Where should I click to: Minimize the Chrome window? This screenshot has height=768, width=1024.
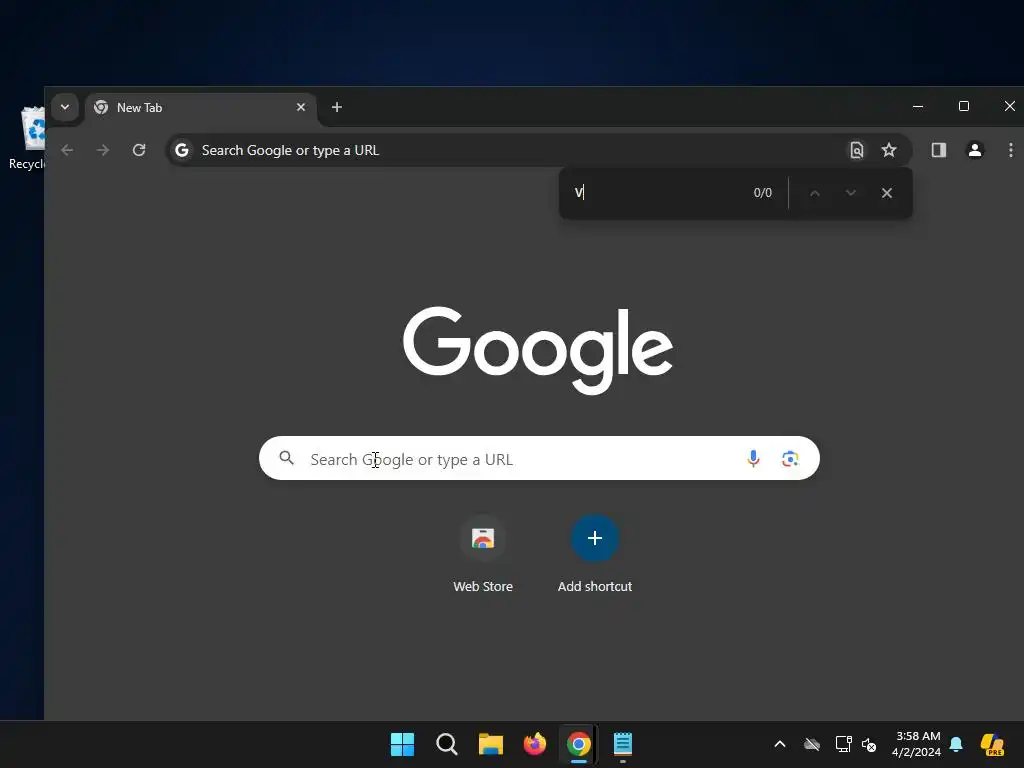(918, 106)
